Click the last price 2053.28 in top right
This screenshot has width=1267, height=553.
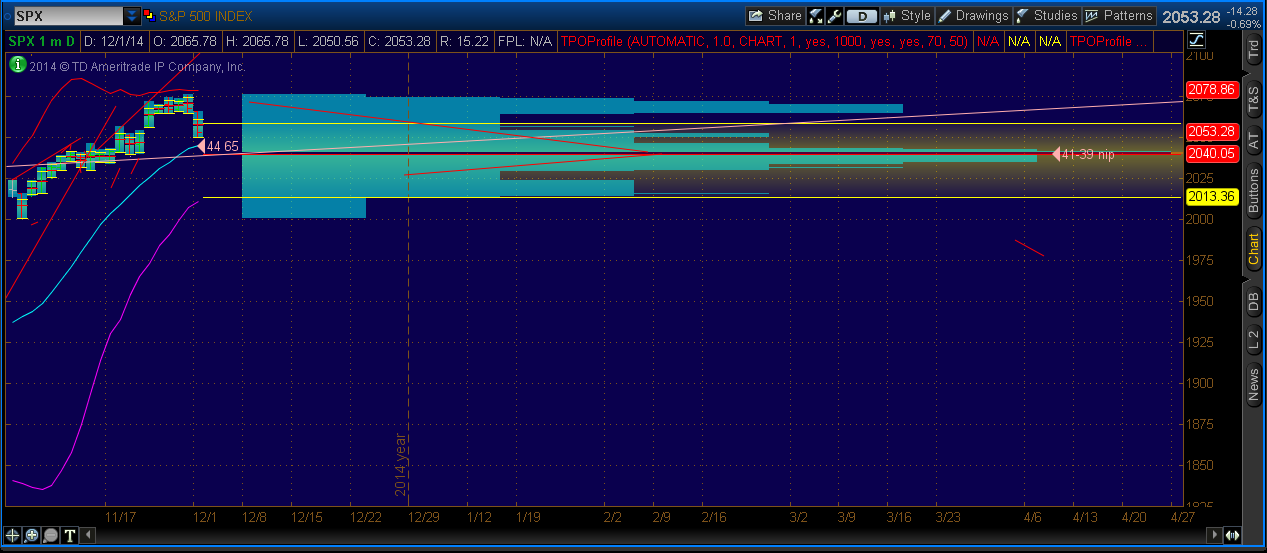tap(1191, 17)
